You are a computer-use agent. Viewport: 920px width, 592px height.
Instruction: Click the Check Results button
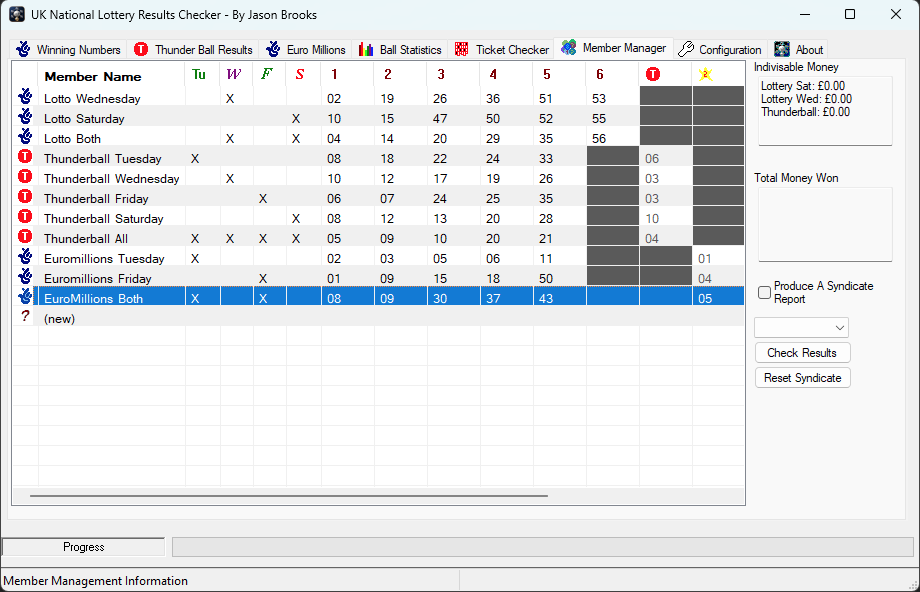[802, 353]
